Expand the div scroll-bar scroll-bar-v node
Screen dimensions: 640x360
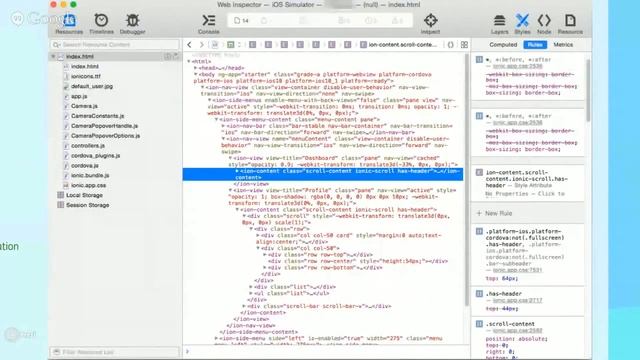point(244,306)
